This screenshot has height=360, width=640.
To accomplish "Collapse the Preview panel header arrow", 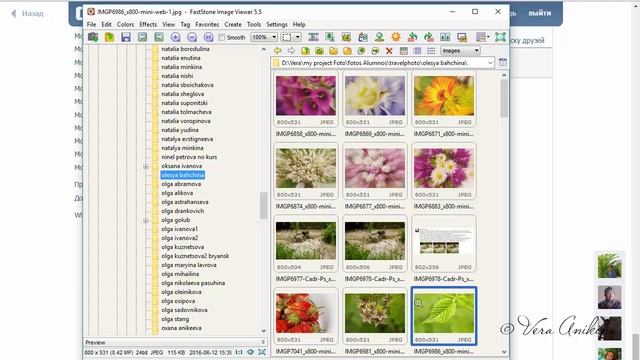I will pos(263,342).
